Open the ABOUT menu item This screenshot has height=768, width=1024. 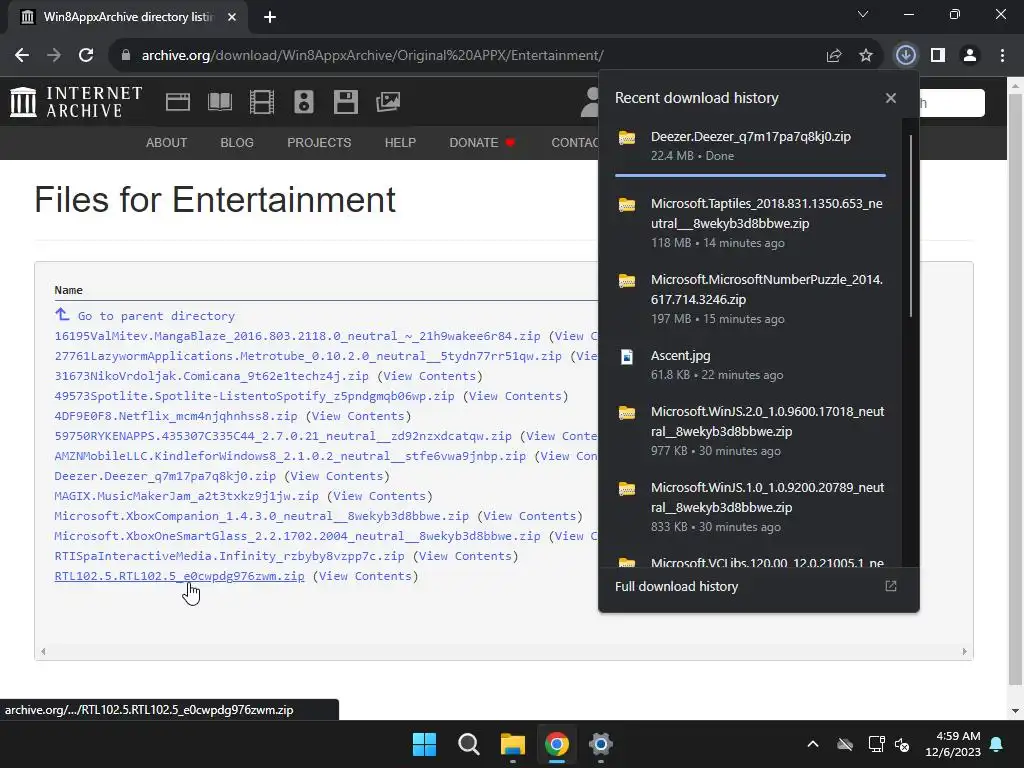(167, 142)
